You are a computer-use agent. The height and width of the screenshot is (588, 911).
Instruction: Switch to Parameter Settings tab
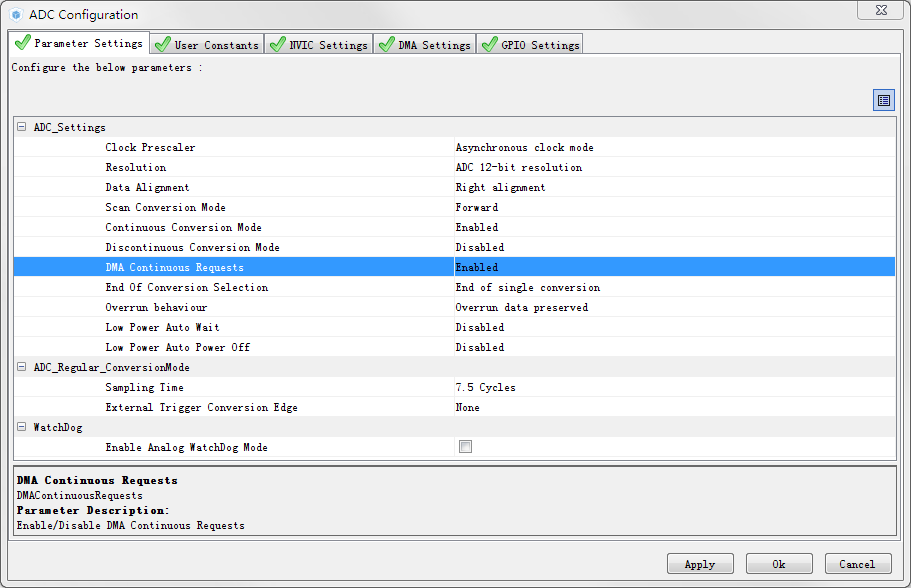tap(80, 43)
